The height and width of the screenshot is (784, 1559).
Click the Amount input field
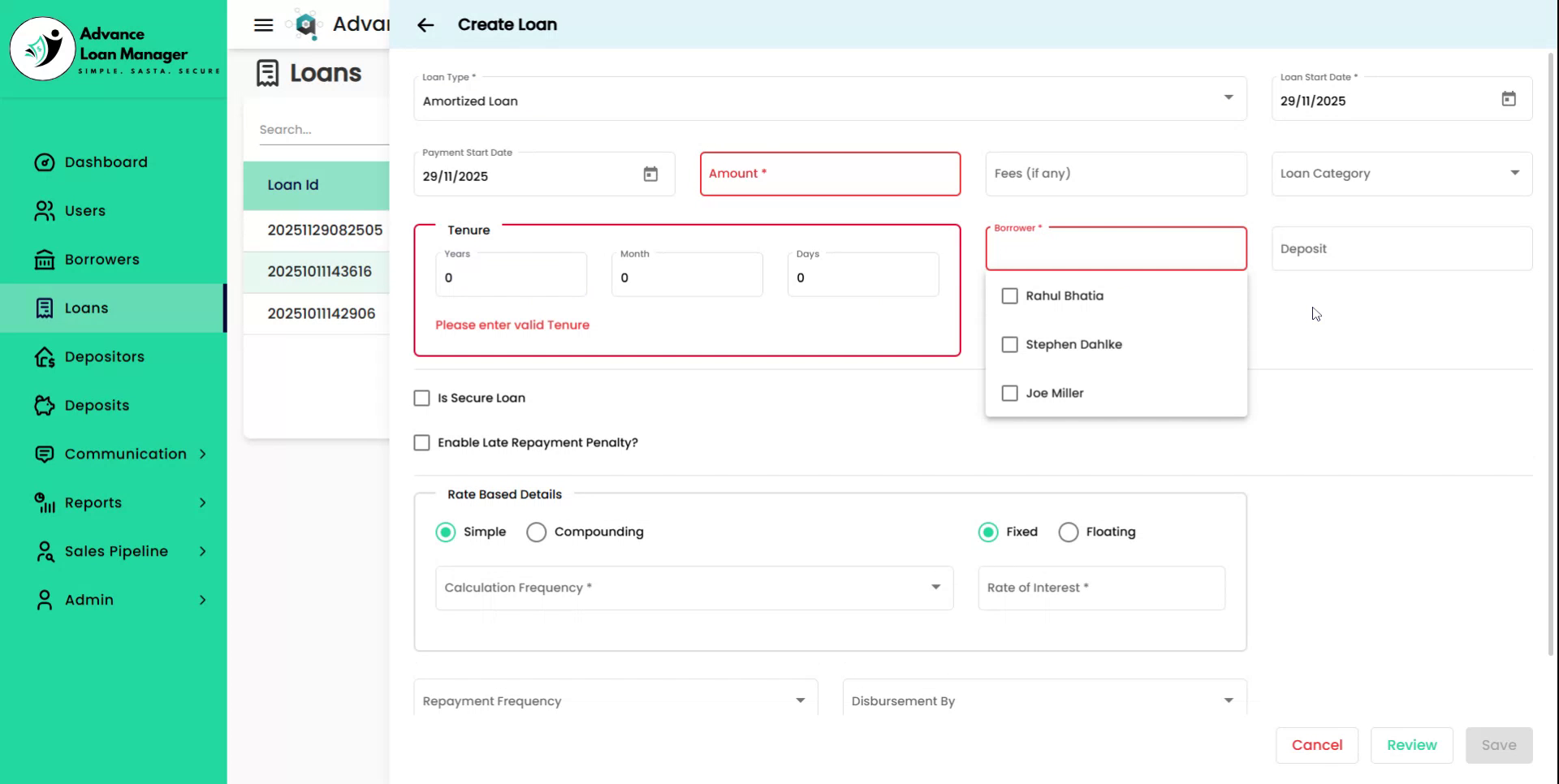pyautogui.click(x=829, y=174)
